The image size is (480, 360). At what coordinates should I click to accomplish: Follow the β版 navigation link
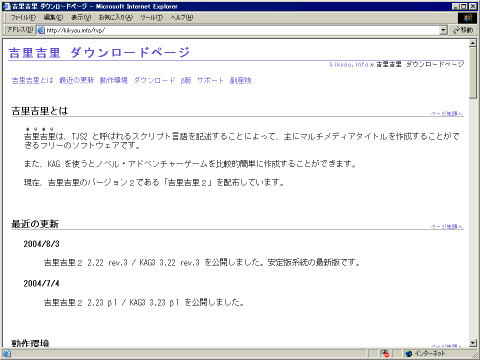[x=186, y=80]
